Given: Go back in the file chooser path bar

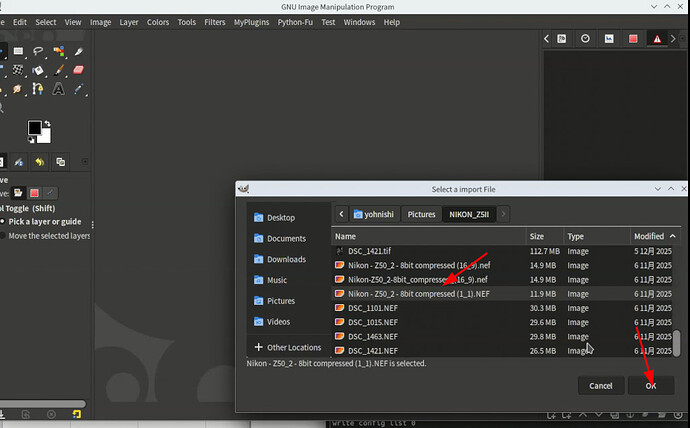Looking at the screenshot, I should (x=341, y=214).
